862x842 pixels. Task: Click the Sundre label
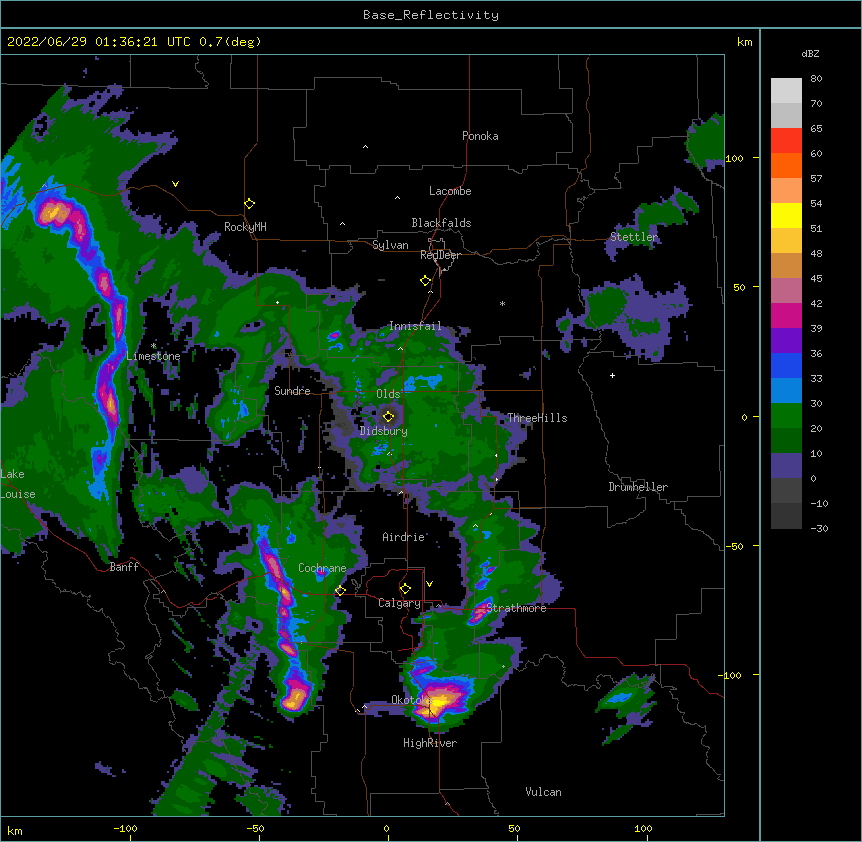tap(292, 391)
